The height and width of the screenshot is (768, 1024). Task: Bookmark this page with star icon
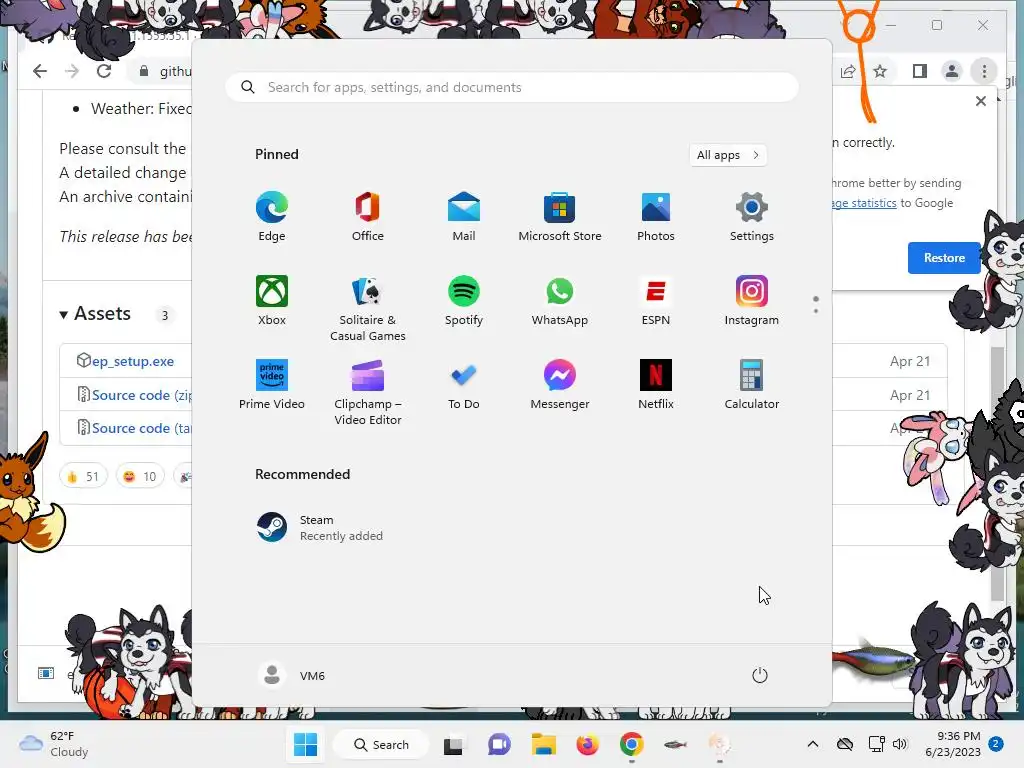click(x=880, y=71)
